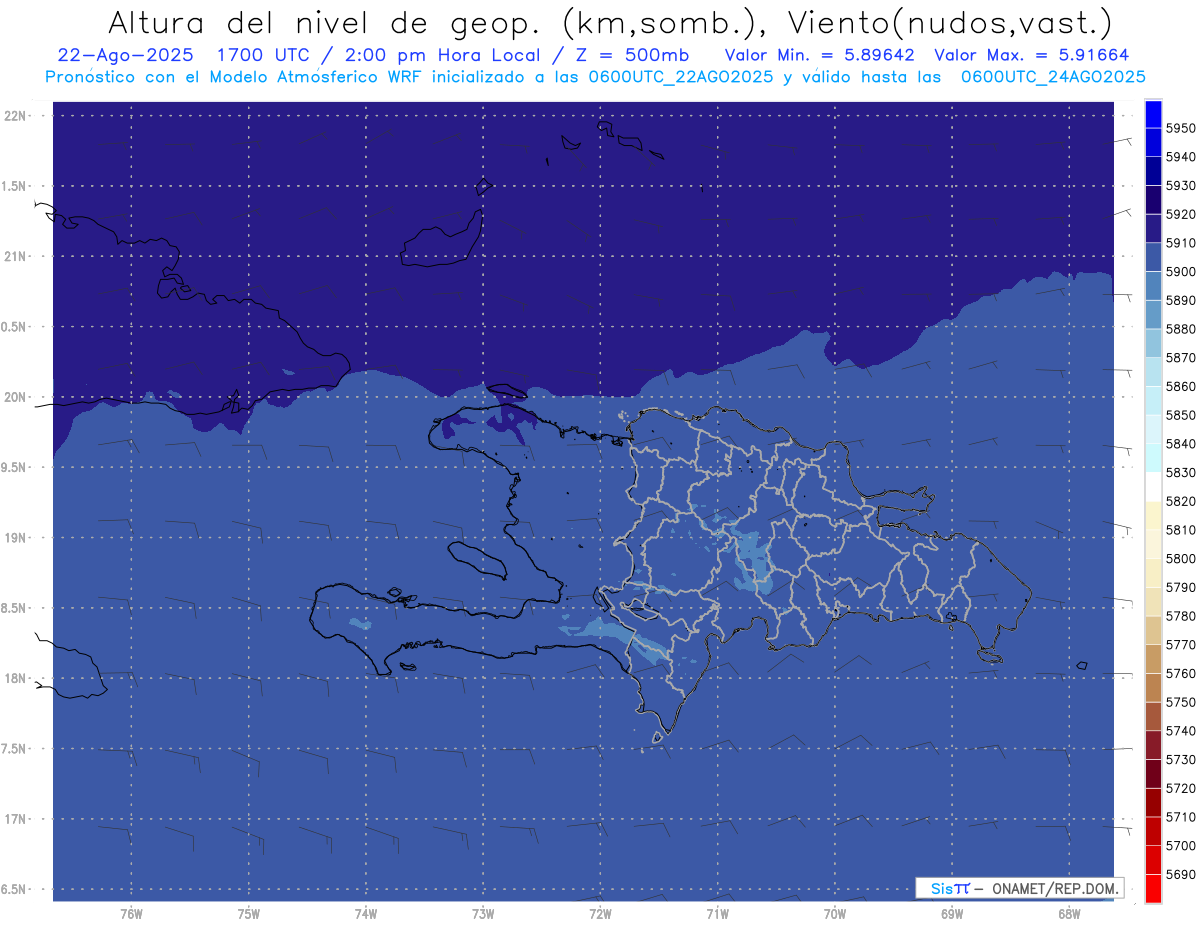Click the 5790 legend value label

pyautogui.click(x=1180, y=587)
